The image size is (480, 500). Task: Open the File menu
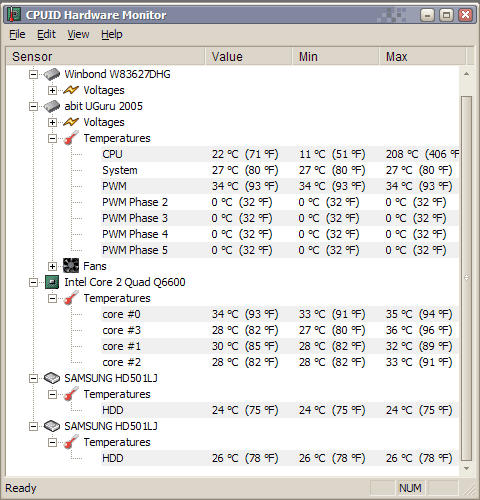click(x=17, y=34)
